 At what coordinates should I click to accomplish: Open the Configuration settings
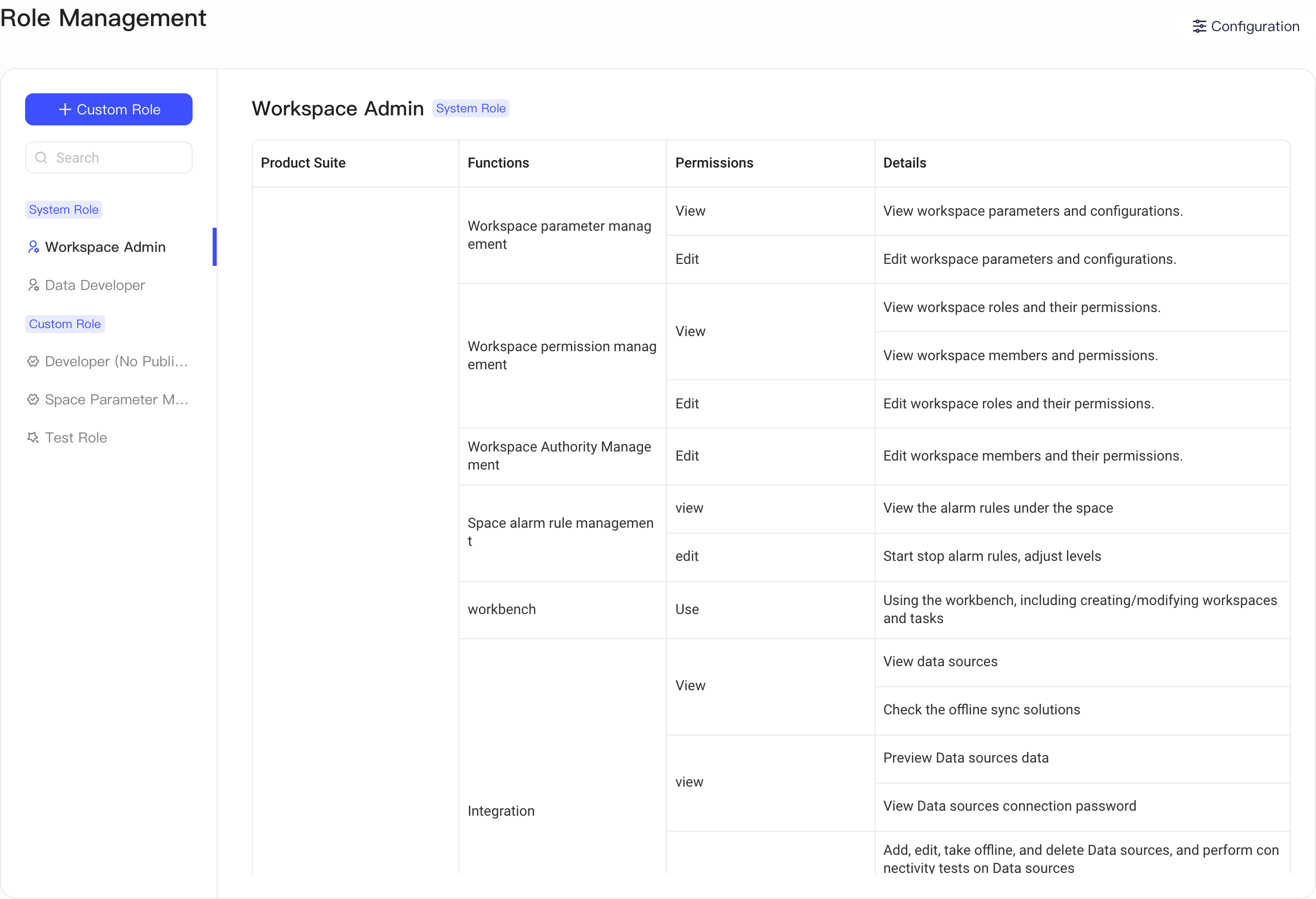click(1245, 27)
